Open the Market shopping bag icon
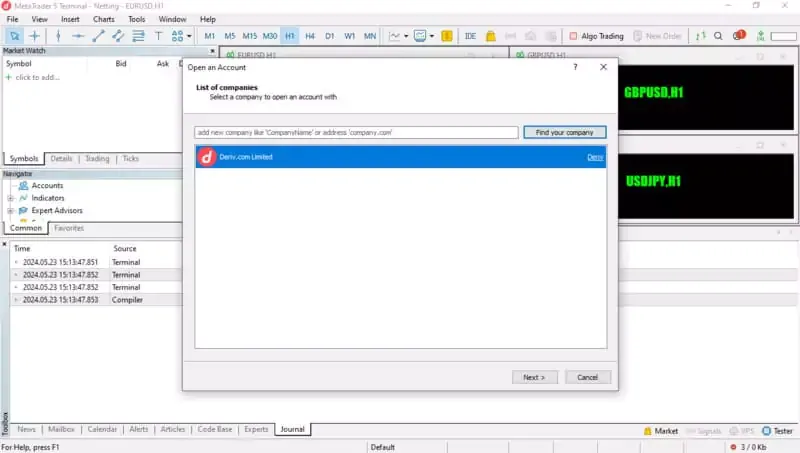 coord(491,36)
